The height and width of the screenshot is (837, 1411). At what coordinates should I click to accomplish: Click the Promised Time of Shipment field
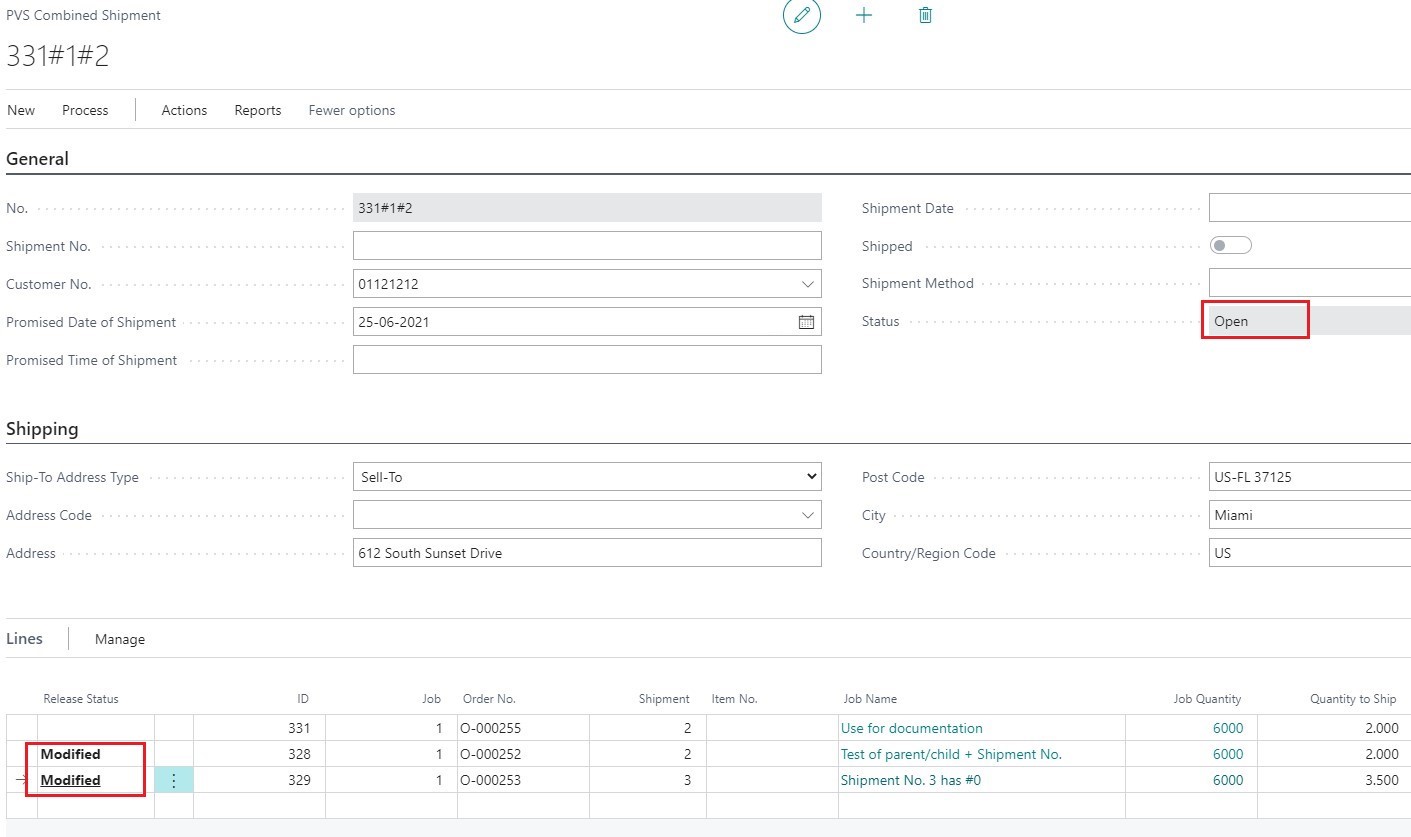pyautogui.click(x=587, y=360)
